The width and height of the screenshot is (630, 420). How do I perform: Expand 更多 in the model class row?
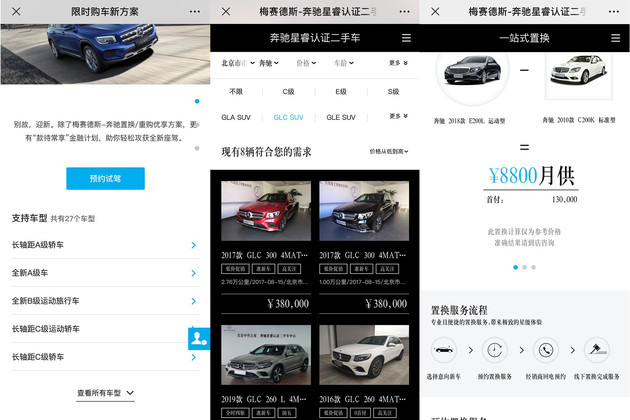click(x=398, y=116)
